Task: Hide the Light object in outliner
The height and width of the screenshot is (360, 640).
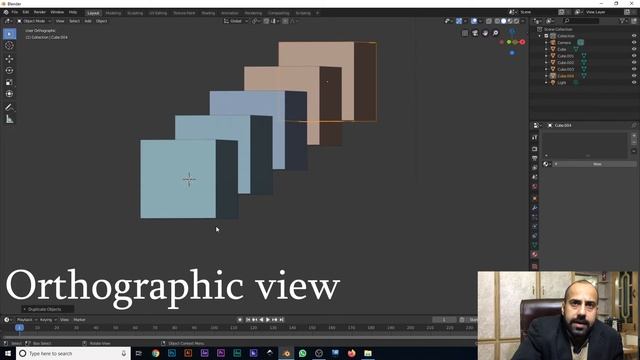Action: pos(634,82)
